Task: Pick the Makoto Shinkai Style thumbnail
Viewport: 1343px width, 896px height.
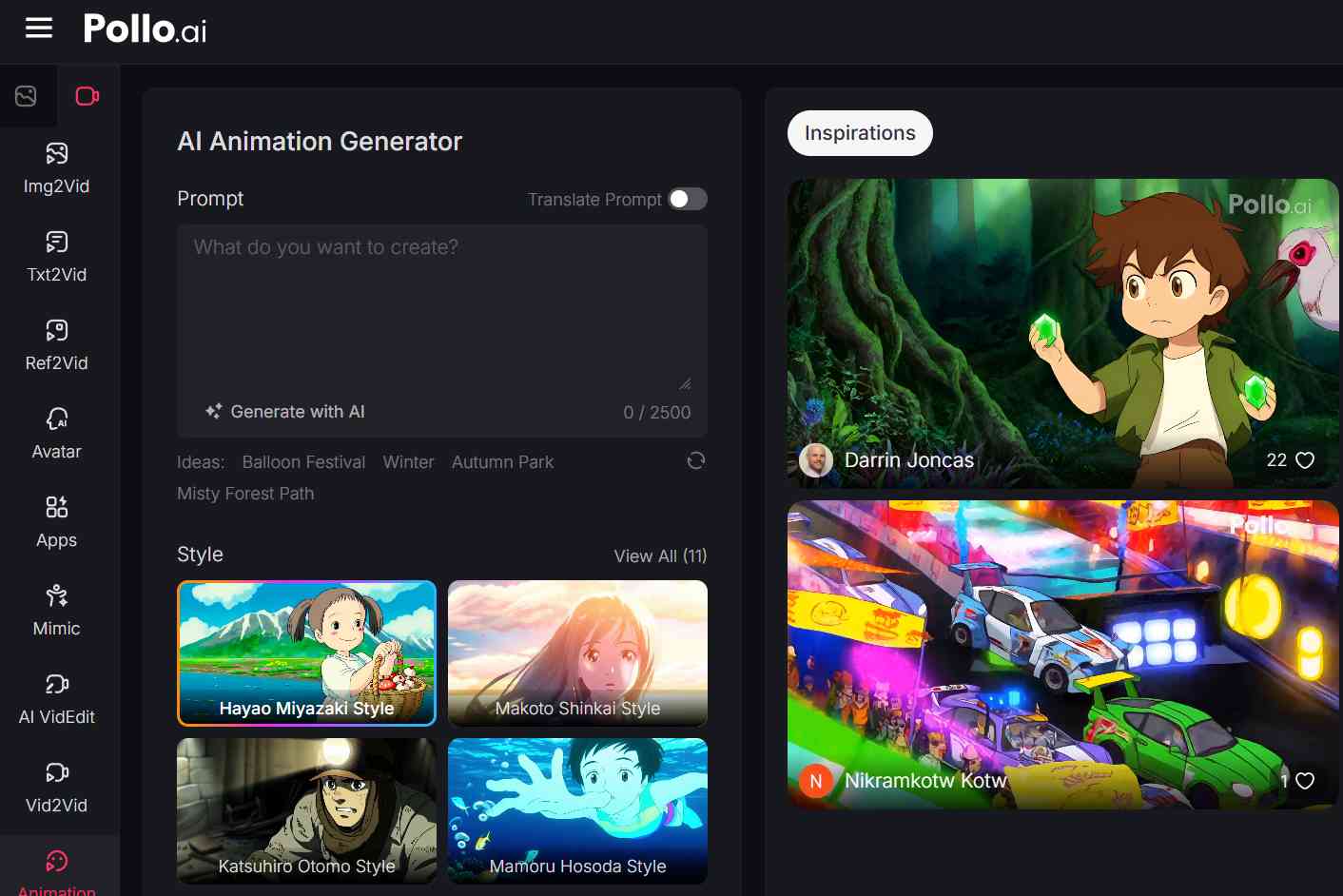Action: (577, 653)
